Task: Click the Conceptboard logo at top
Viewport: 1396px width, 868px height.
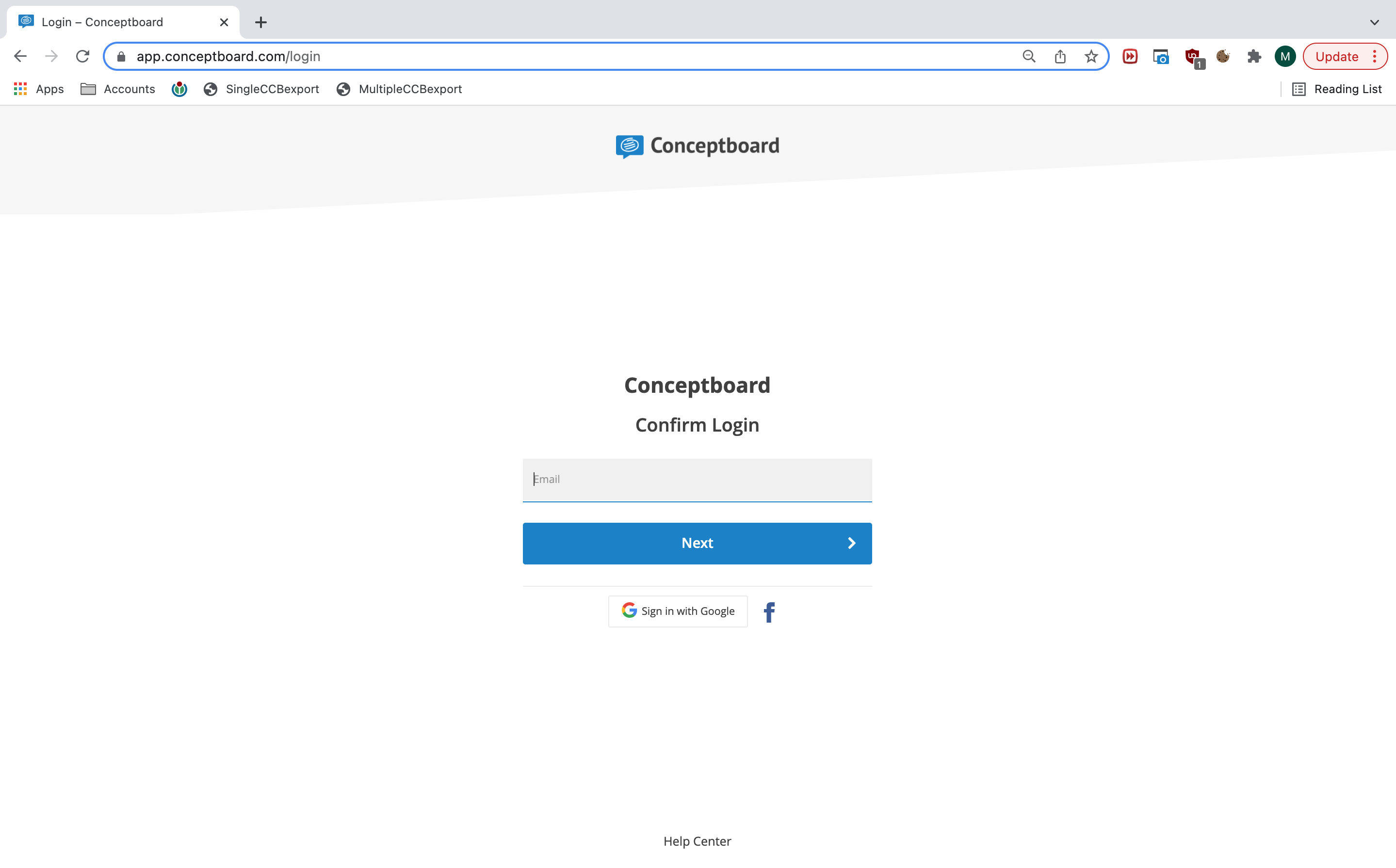Action: [x=697, y=146]
